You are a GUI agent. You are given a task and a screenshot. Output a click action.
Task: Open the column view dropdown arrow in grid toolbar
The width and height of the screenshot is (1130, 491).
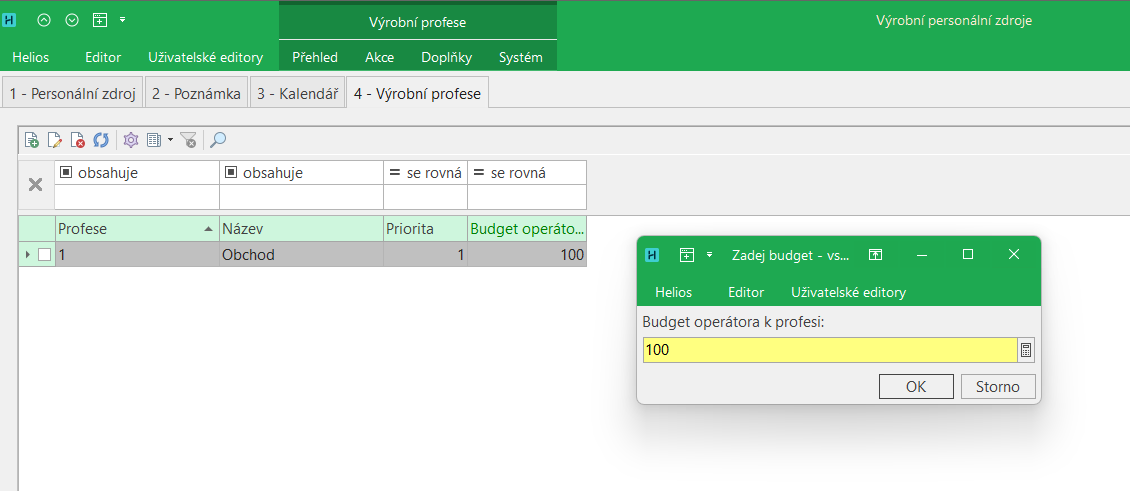170,141
